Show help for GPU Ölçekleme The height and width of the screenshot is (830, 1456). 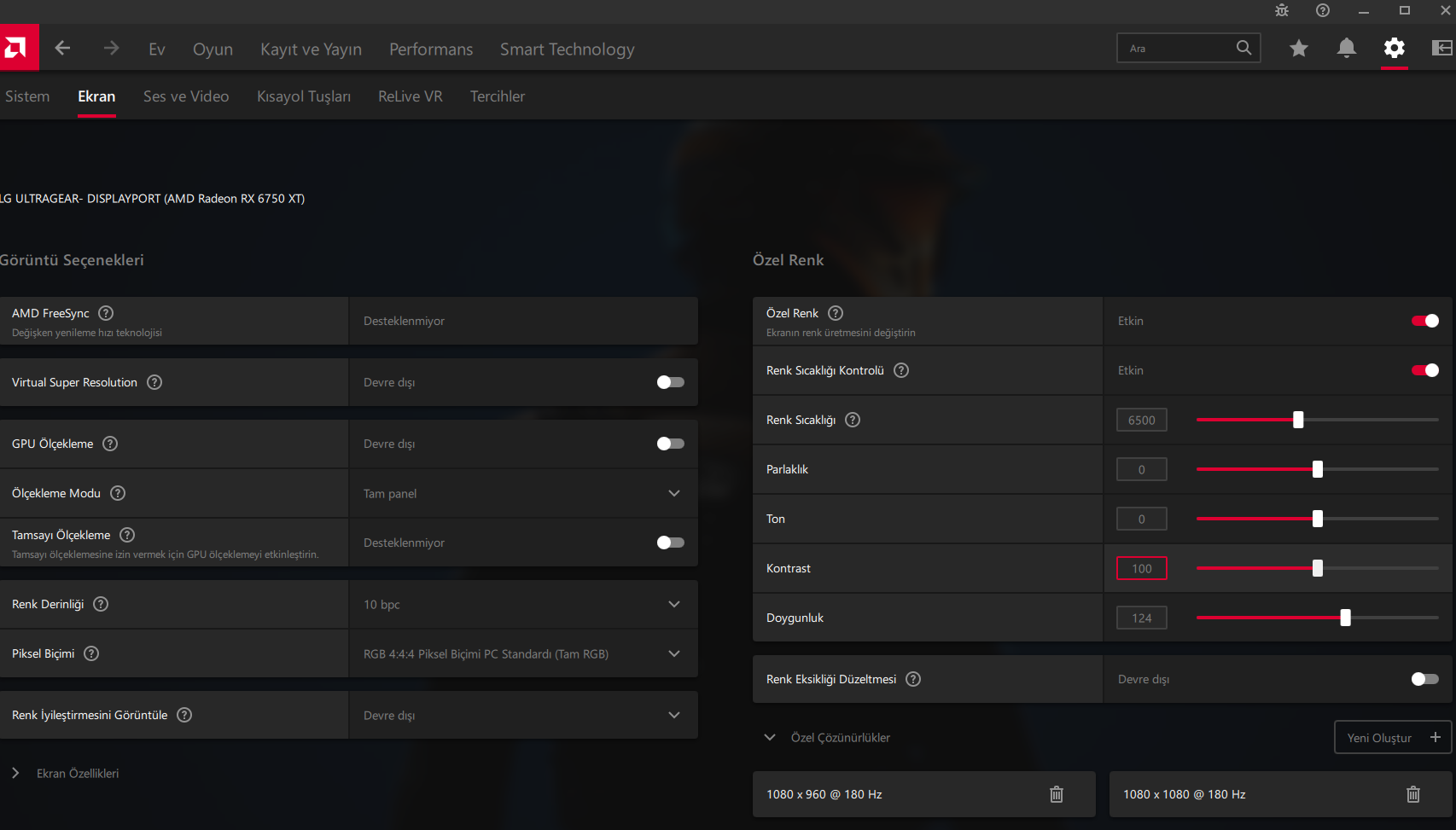(x=110, y=444)
